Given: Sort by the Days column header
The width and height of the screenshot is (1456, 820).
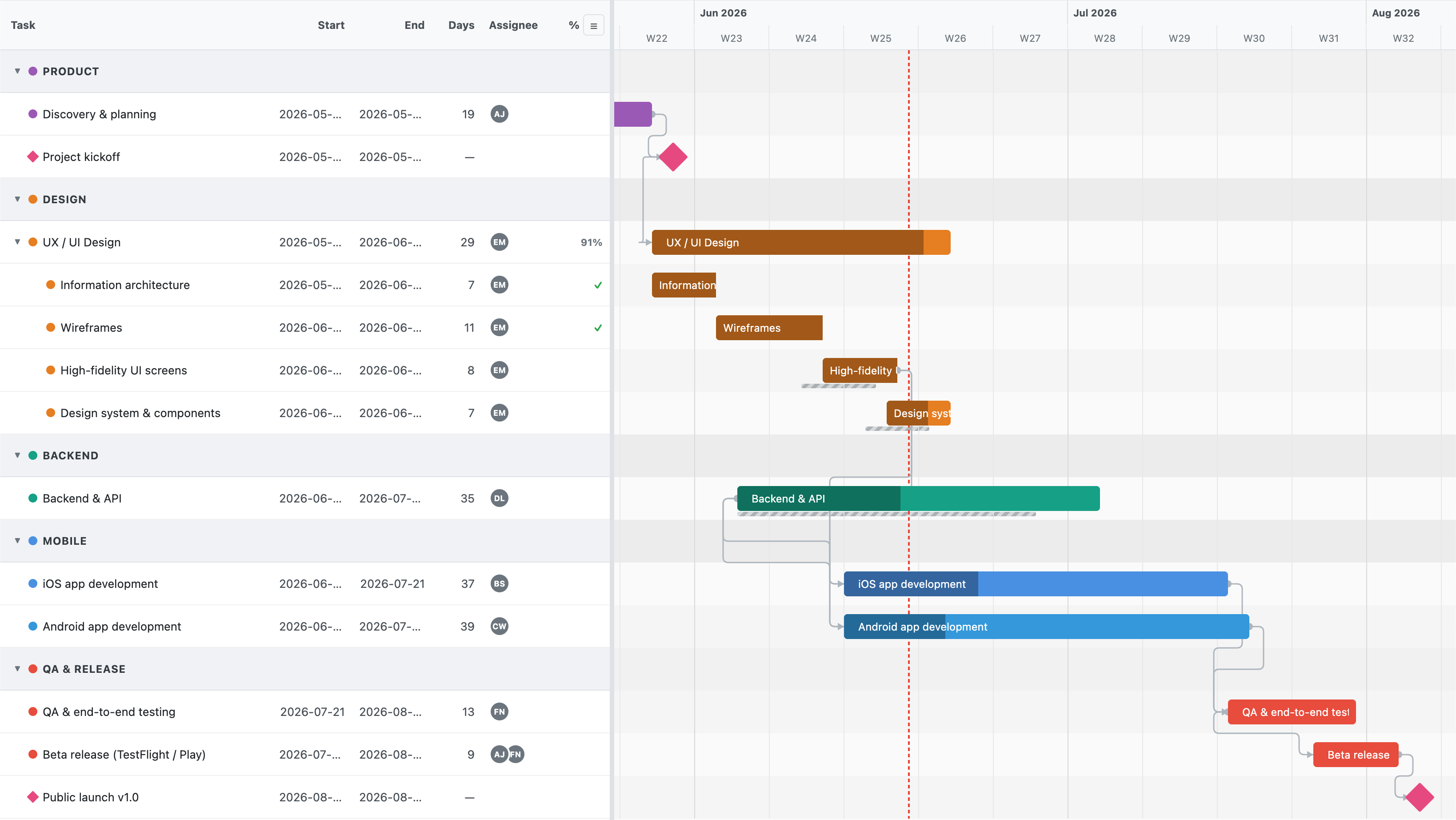Looking at the screenshot, I should 461,25.
